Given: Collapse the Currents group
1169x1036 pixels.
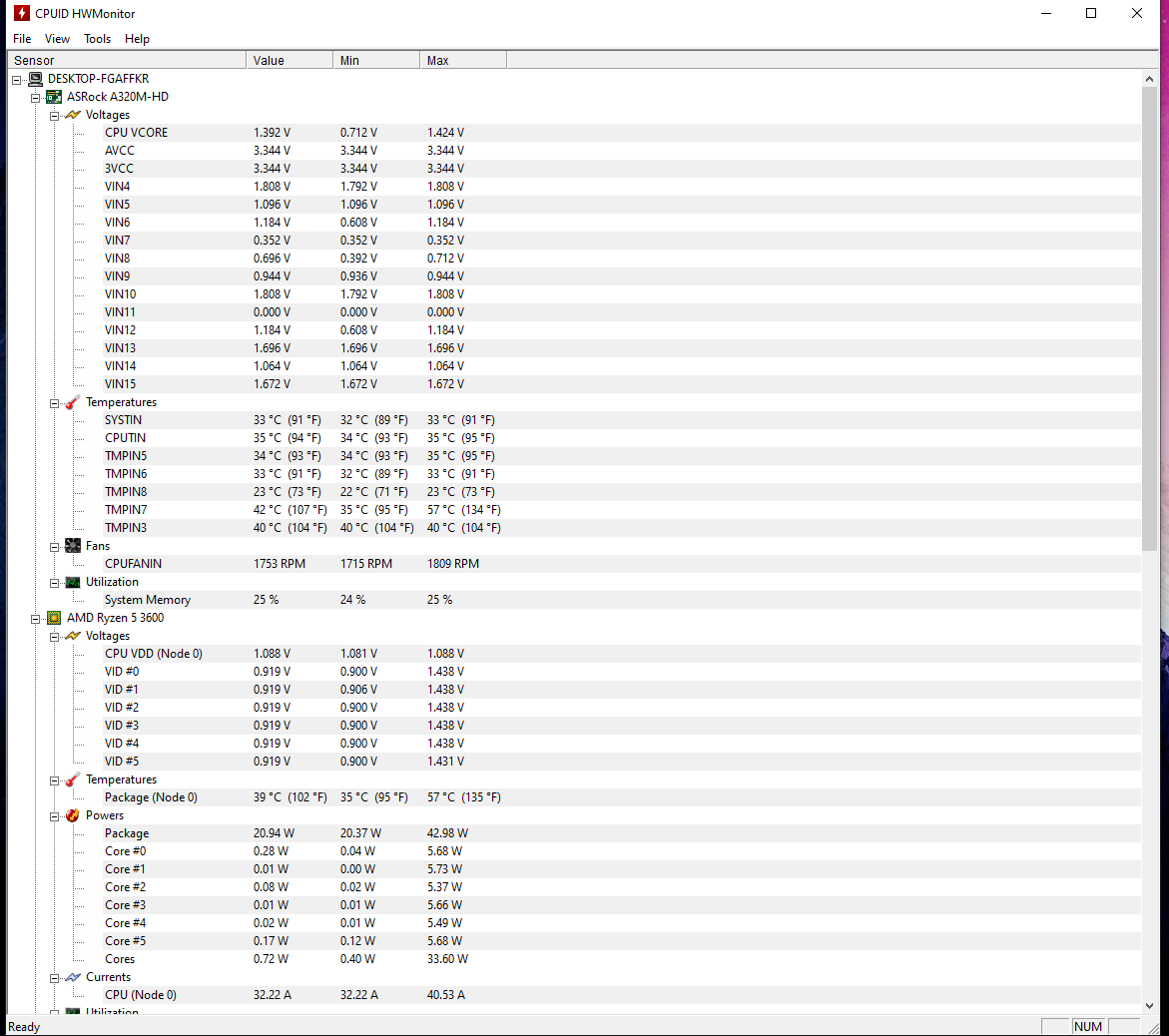Looking at the screenshot, I should point(54,978).
